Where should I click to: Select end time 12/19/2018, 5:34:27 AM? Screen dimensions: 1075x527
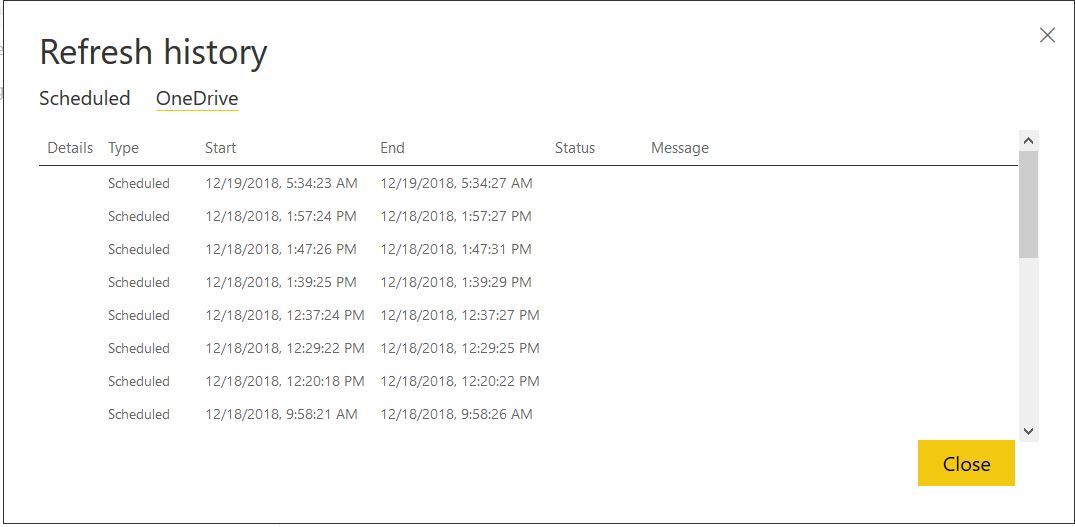[x=456, y=184]
